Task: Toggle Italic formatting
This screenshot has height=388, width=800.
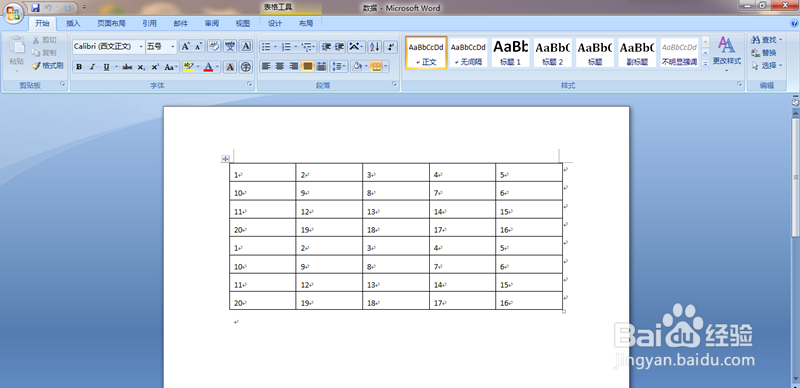Action: [92, 67]
